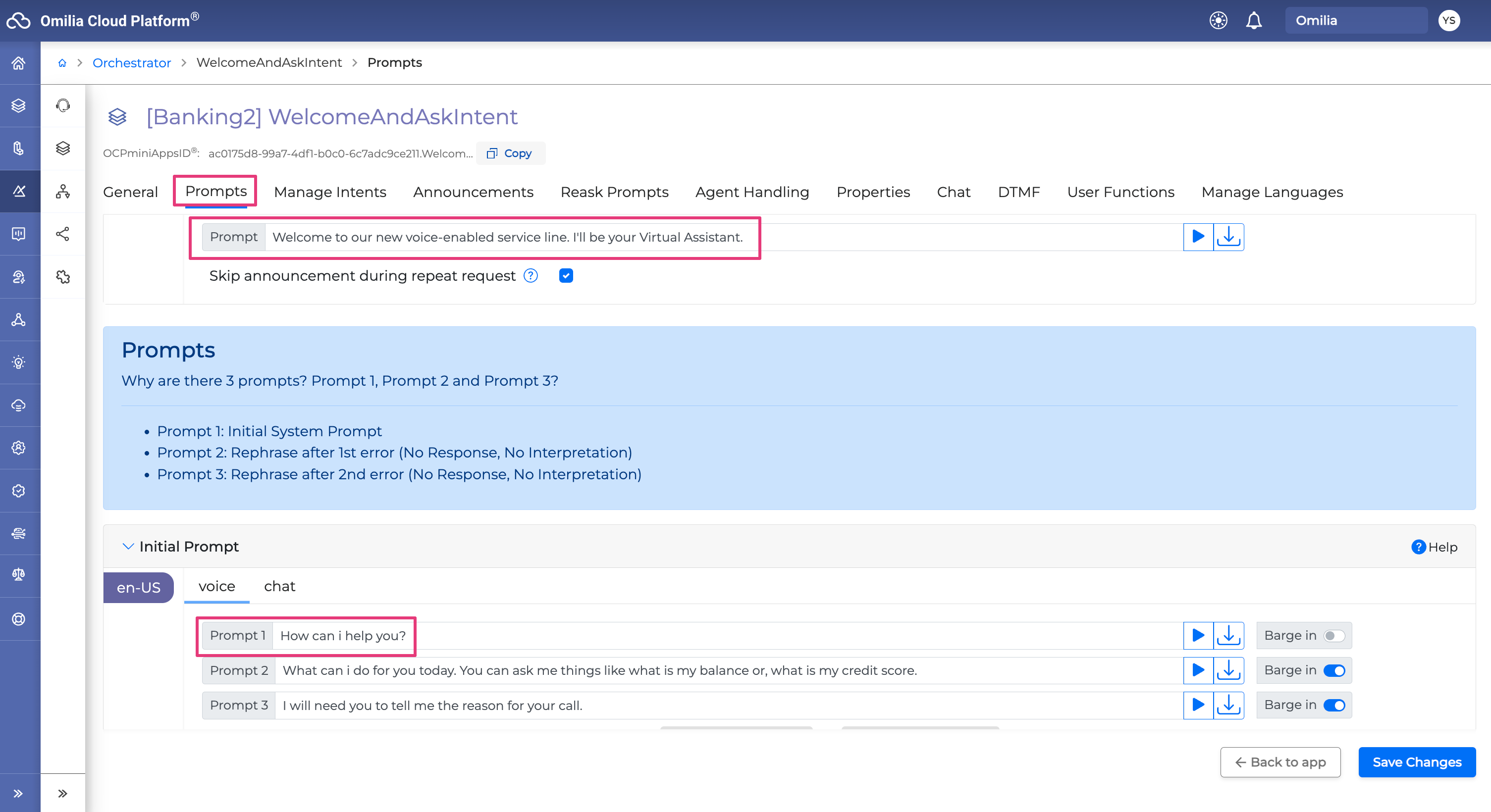Open the triangle network nodes sidebar icon
Image resolution: width=1491 pixels, height=812 pixels.
pos(19,320)
